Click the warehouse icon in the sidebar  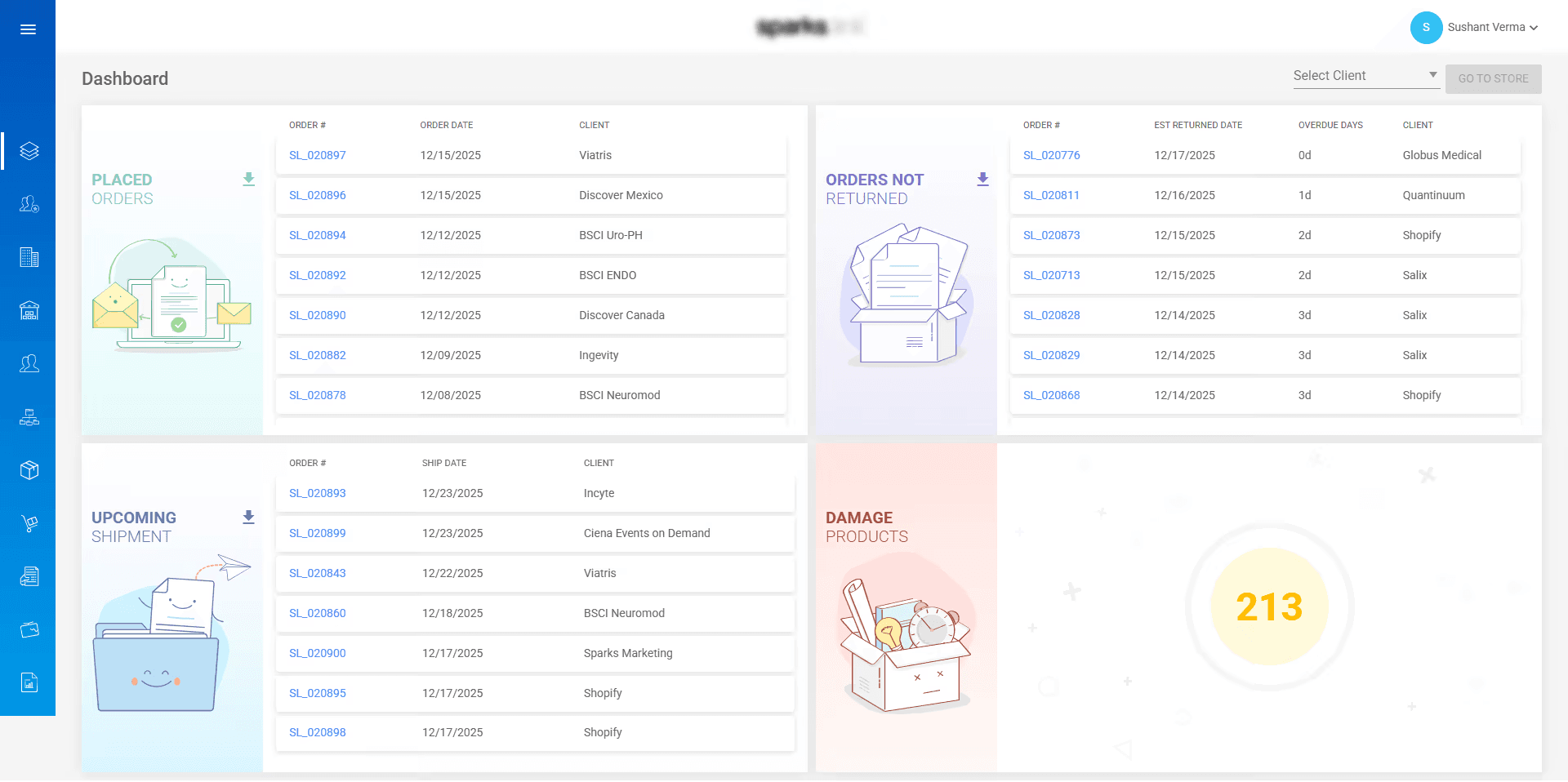point(29,310)
